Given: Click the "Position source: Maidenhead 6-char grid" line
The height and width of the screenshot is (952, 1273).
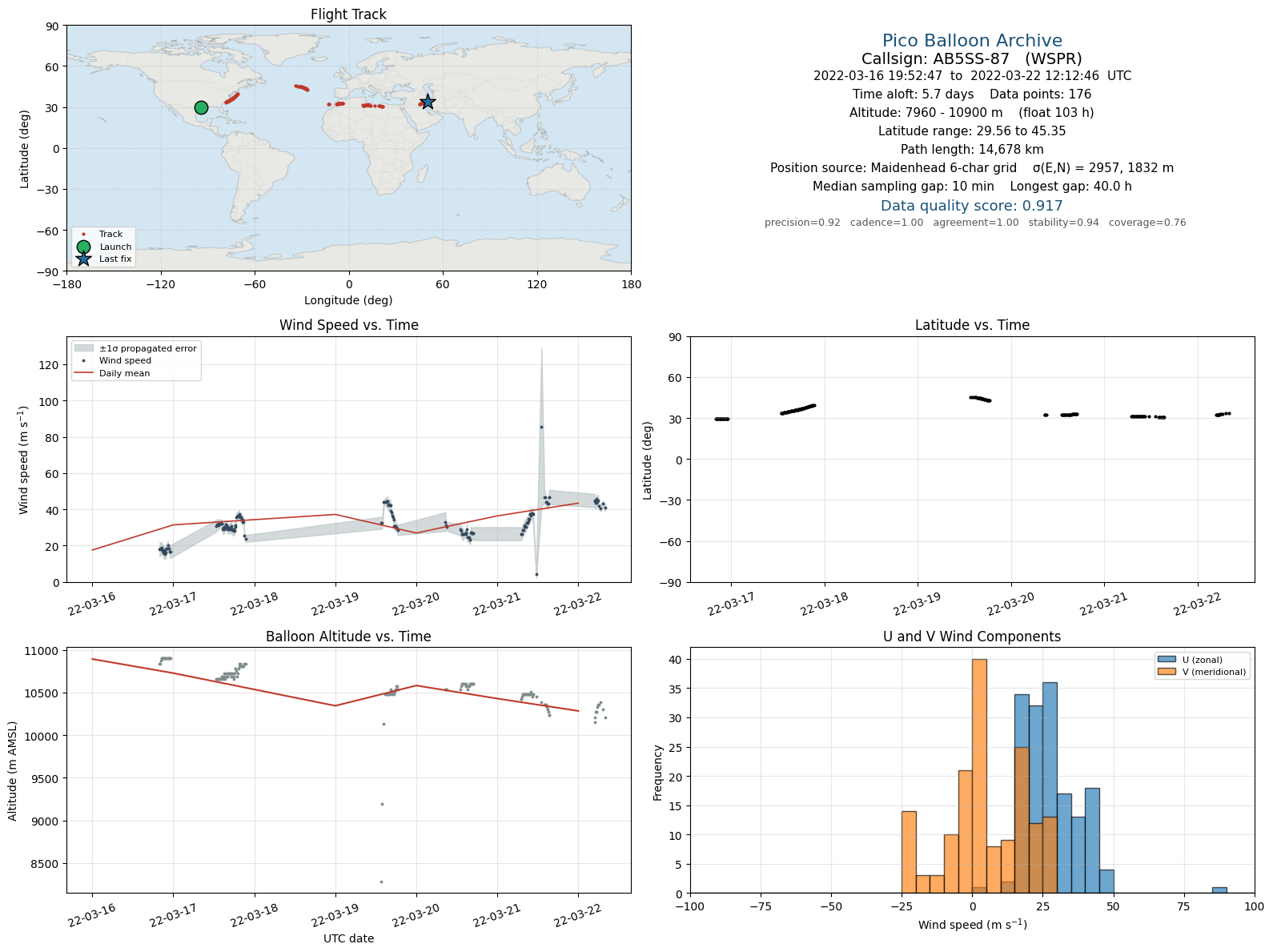Looking at the screenshot, I should pos(972,168).
